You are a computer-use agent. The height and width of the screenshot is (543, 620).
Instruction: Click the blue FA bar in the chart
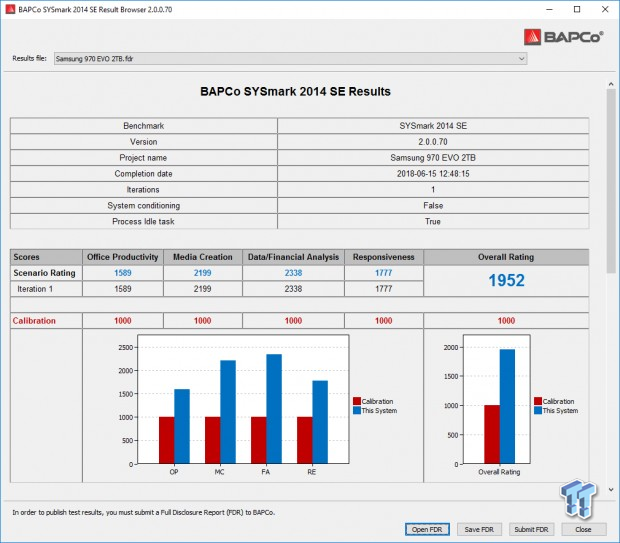point(274,408)
